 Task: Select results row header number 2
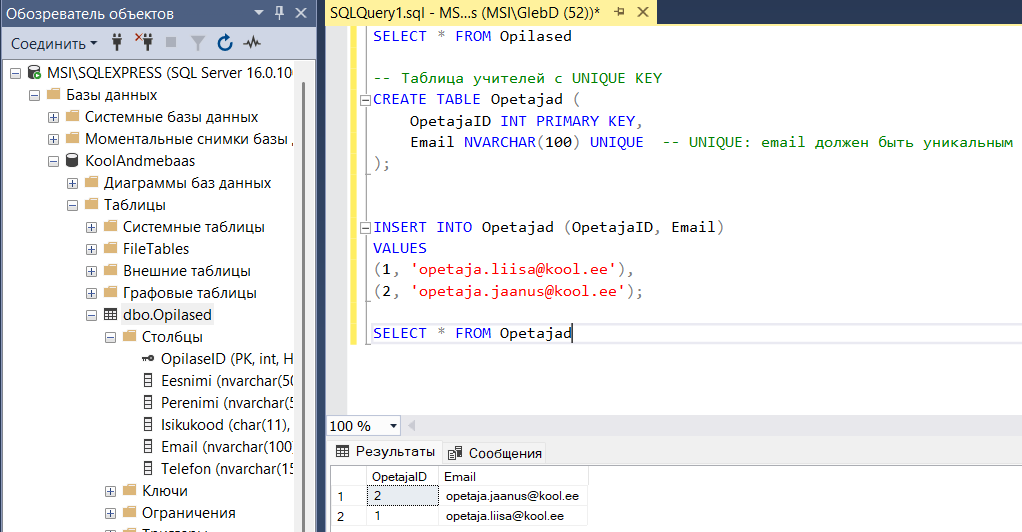(349, 516)
